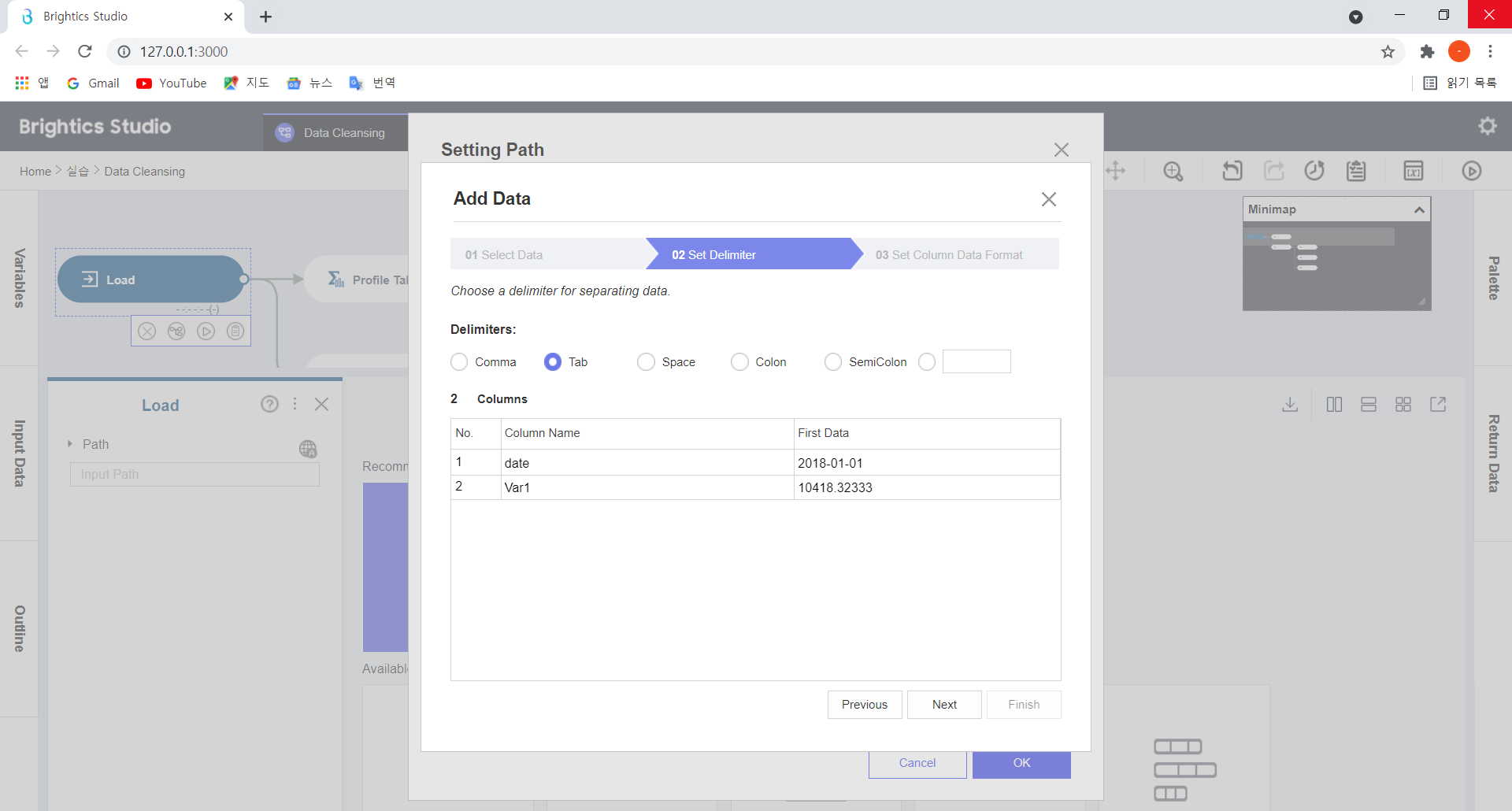This screenshot has width=1512, height=811.
Task: Open Load panel more options menu
Action: 295,404
